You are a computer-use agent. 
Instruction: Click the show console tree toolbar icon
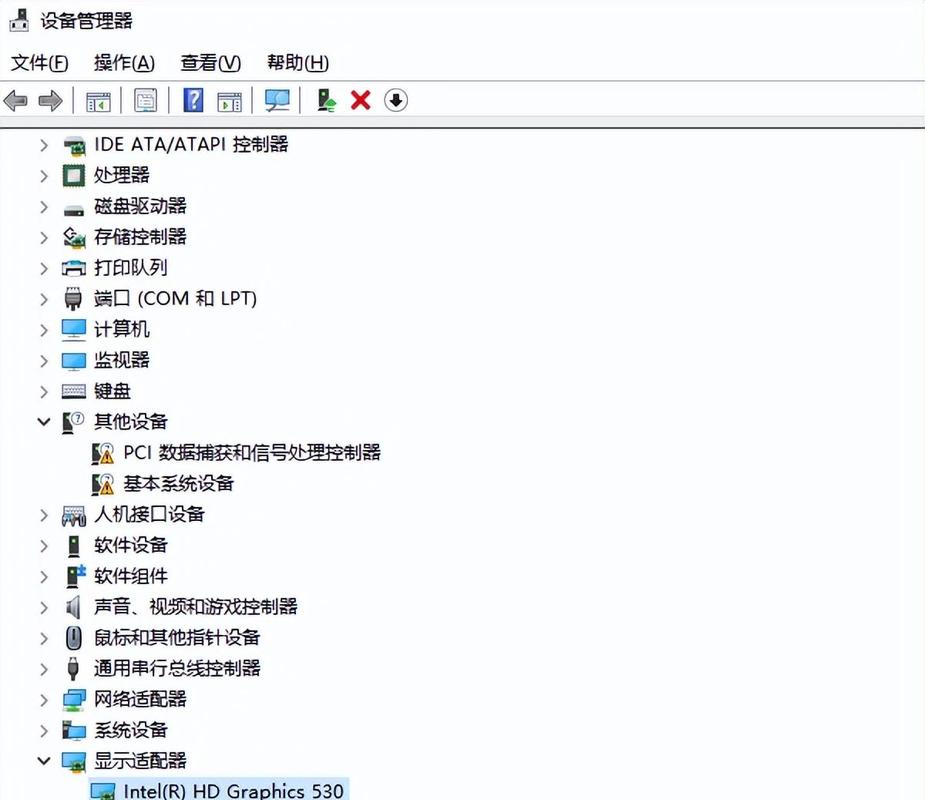pos(97,100)
